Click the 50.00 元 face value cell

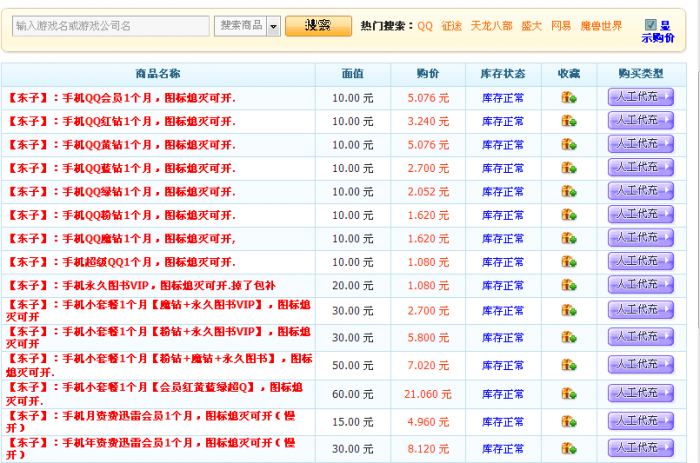[353, 366]
